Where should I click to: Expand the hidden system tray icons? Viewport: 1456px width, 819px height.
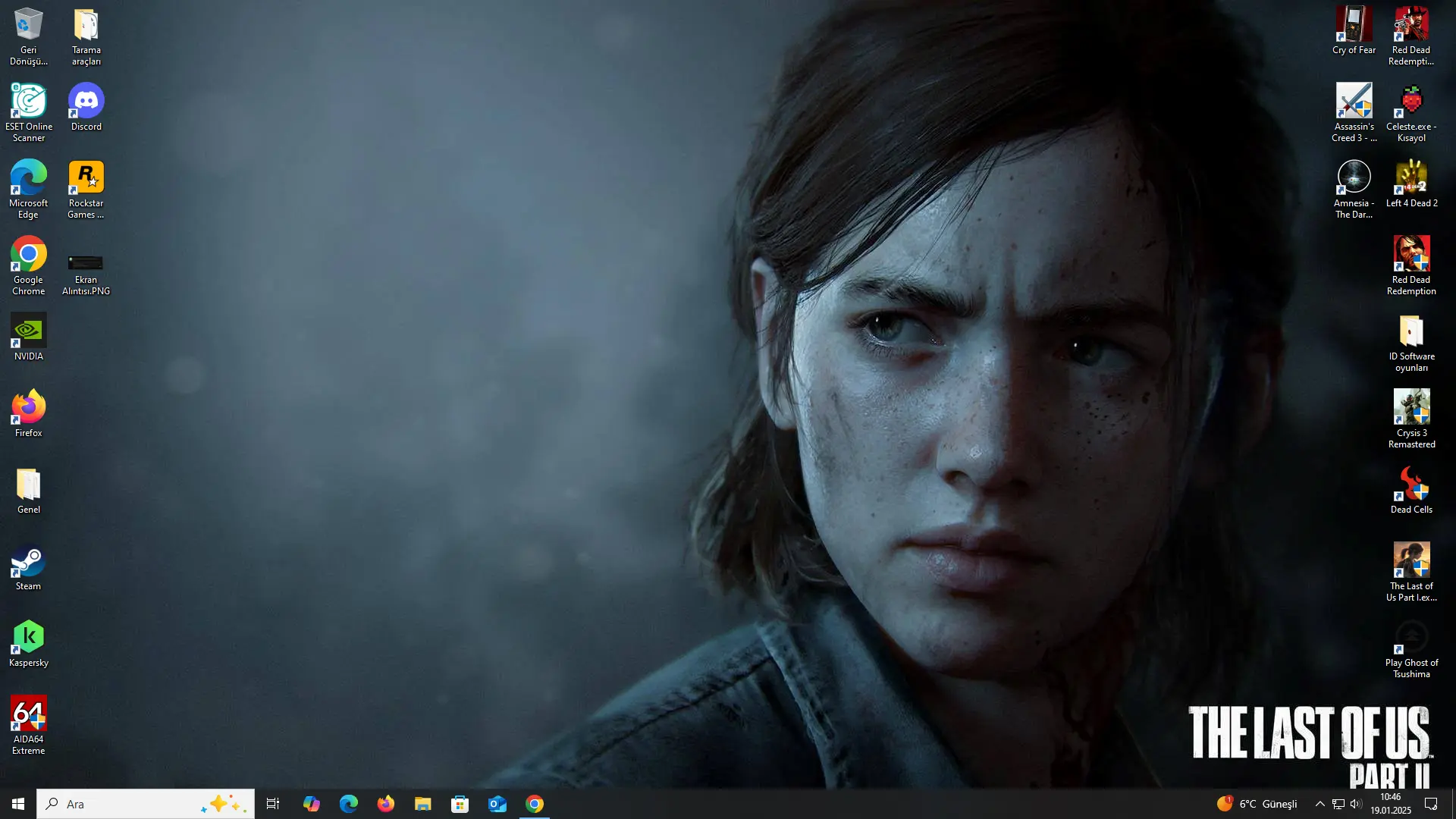[1319, 804]
